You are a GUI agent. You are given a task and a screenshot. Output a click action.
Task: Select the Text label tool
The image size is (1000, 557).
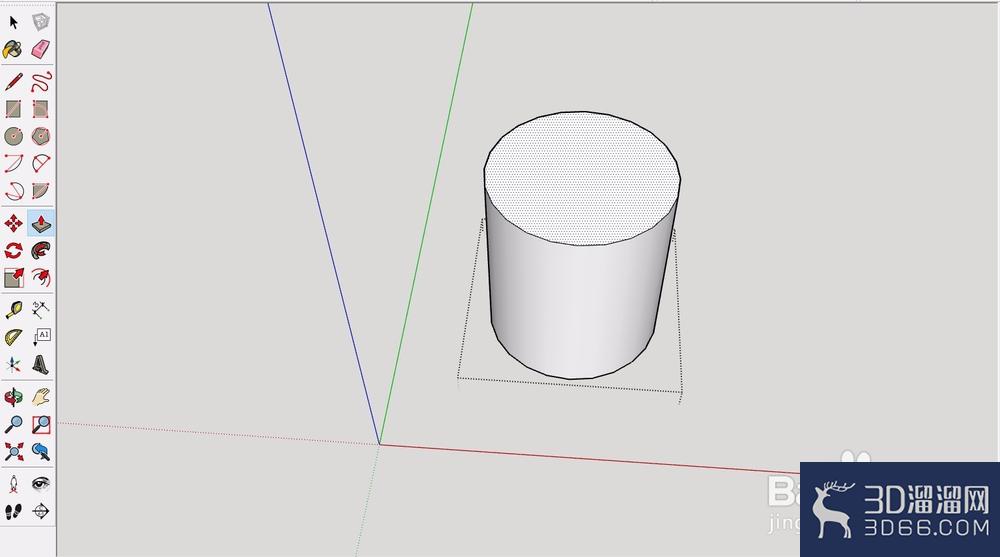[x=41, y=338]
